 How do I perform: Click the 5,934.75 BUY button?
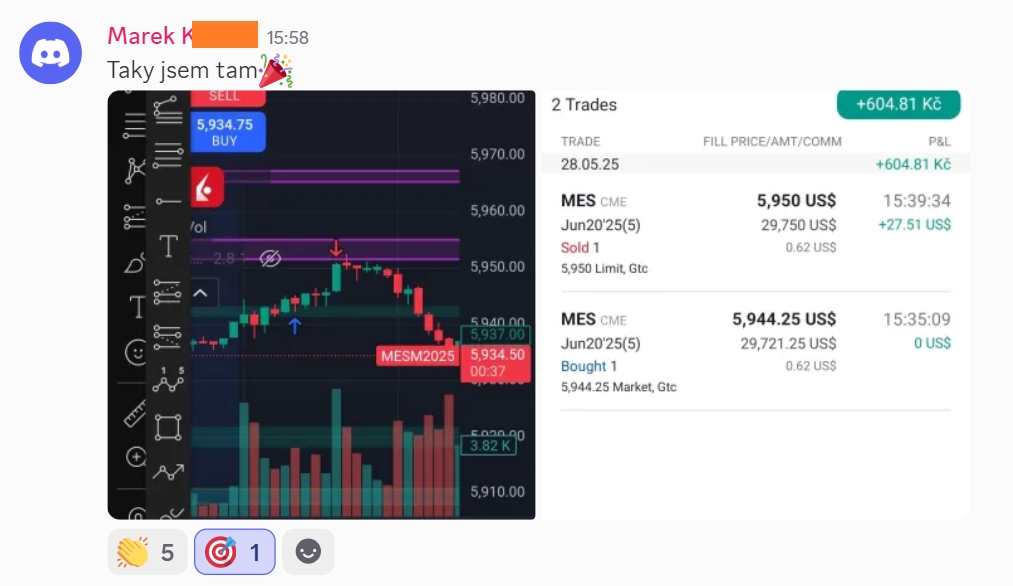point(225,132)
